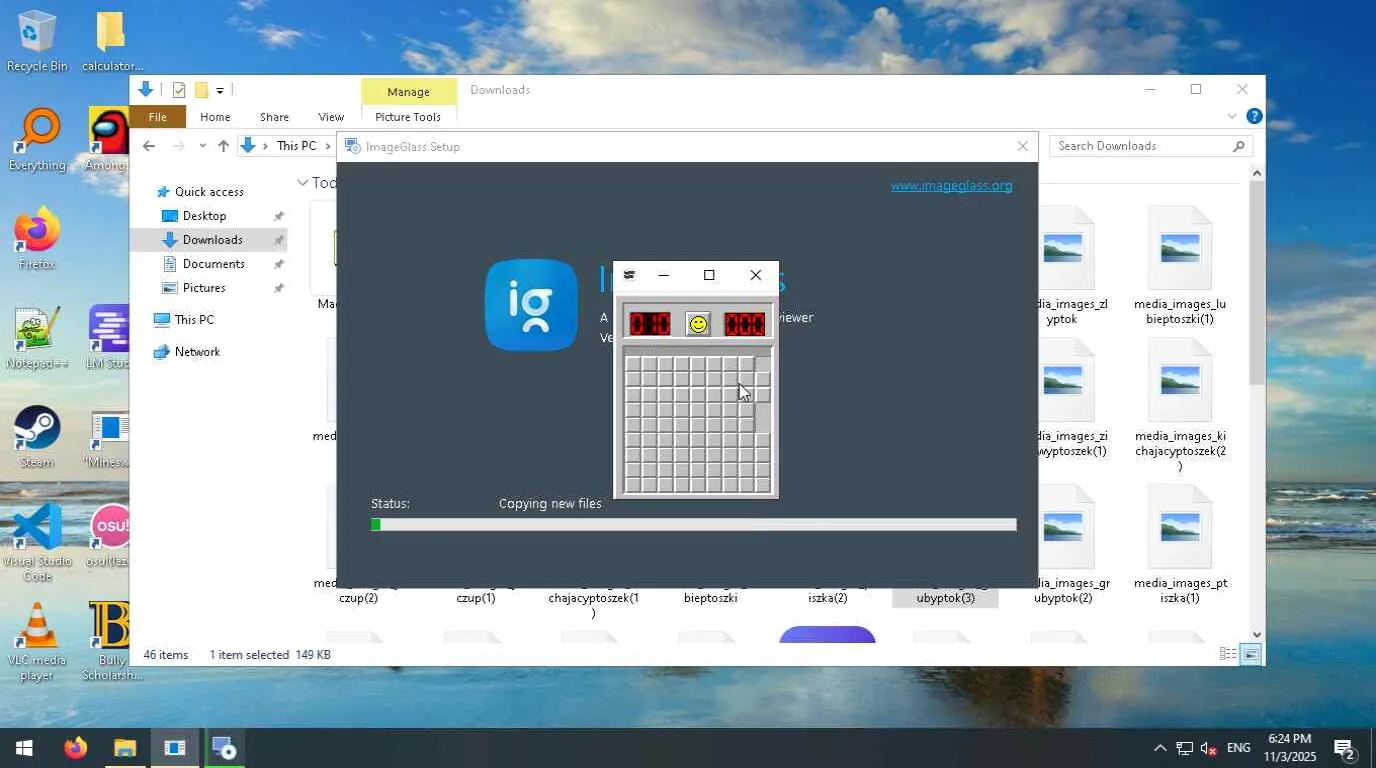
Task: Select the media_images_ptiszka(1) file
Action: pos(1180,545)
